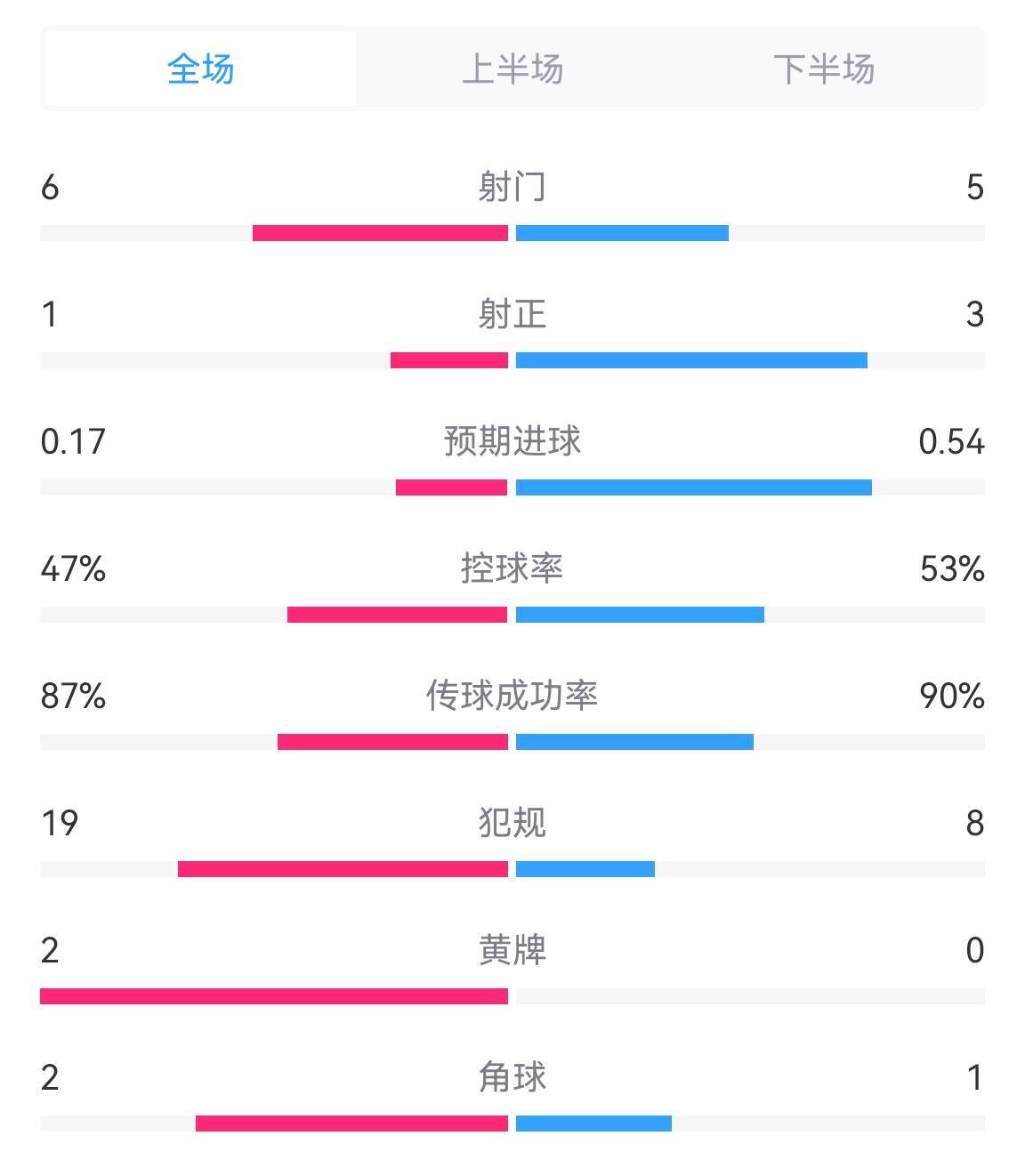Click the 射门 stat label

(512, 187)
